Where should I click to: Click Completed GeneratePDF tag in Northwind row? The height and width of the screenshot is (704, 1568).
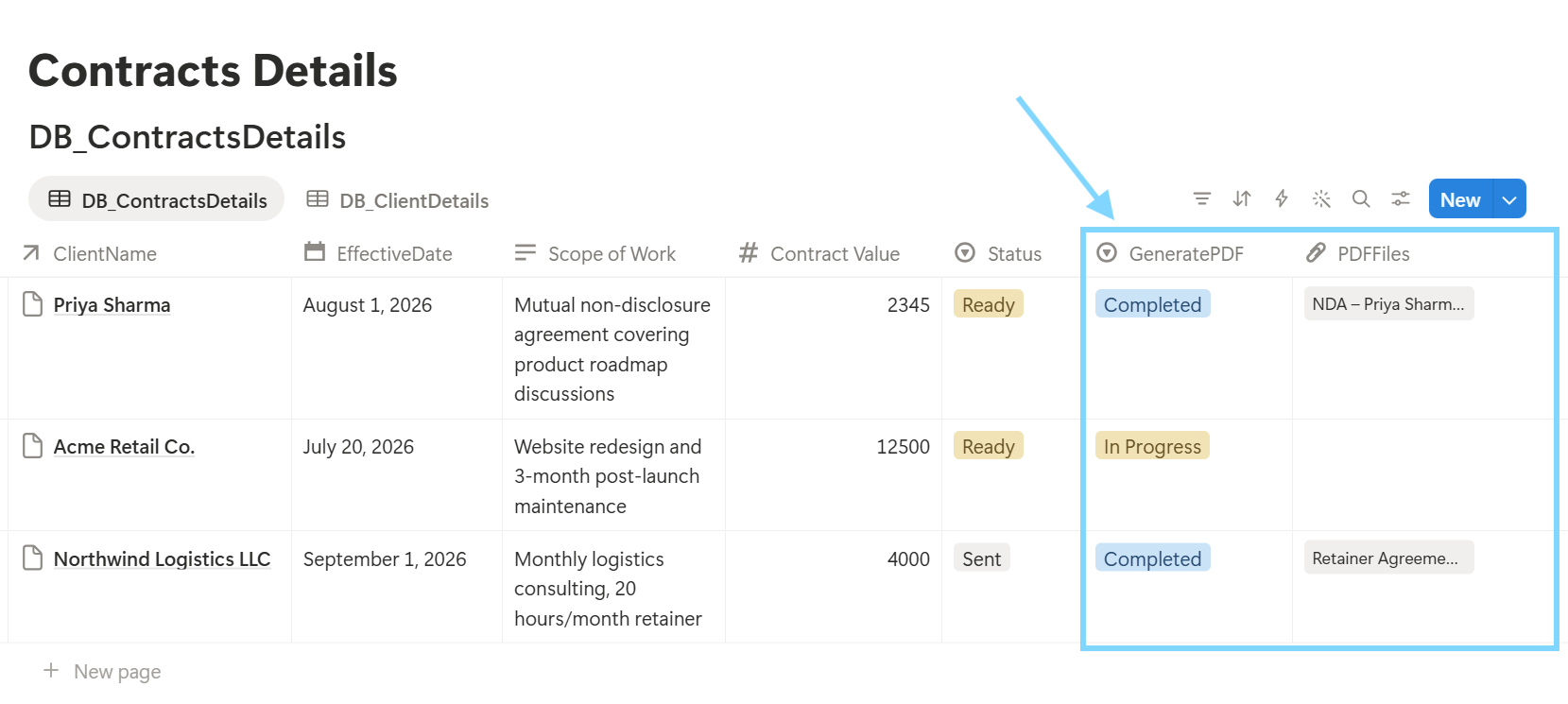point(1153,558)
